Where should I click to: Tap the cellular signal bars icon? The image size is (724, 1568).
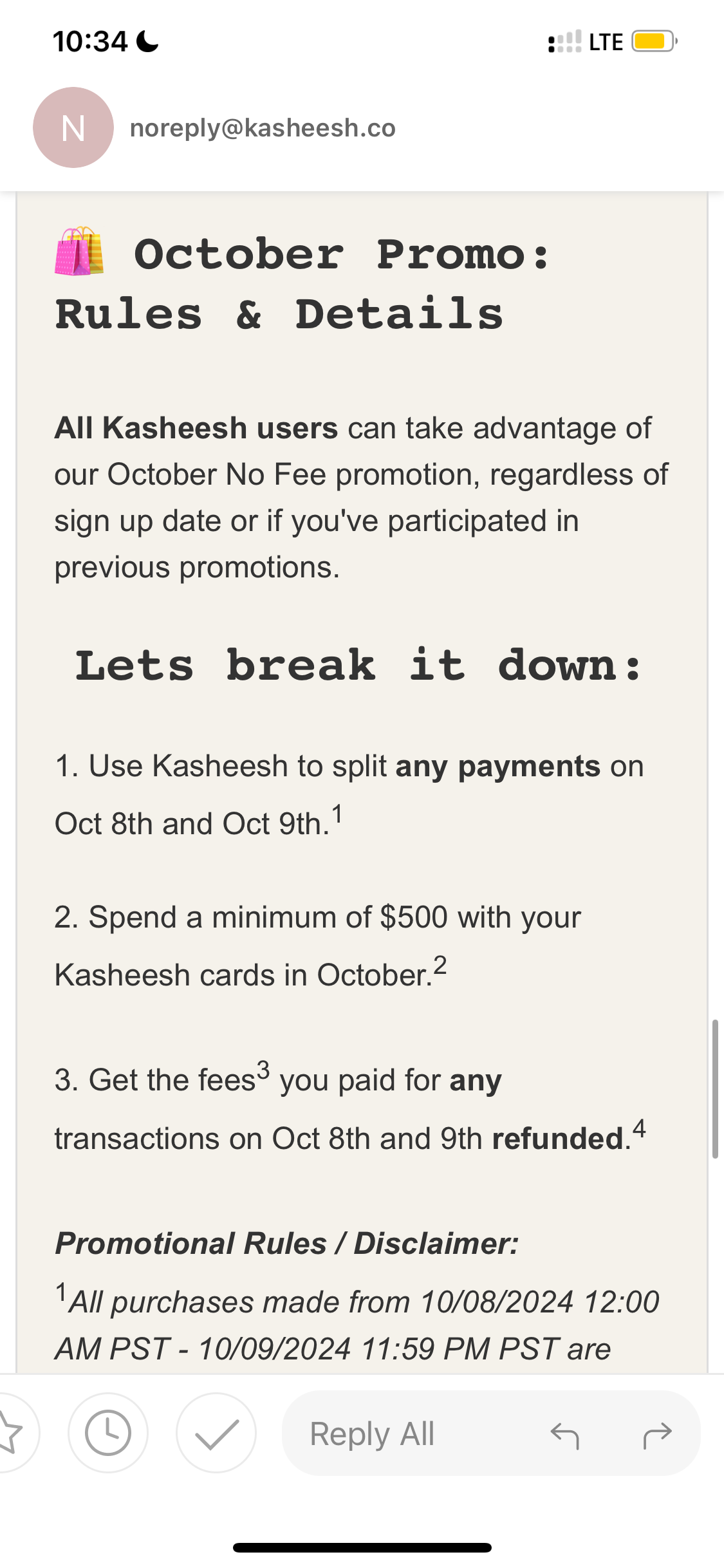click(x=564, y=42)
